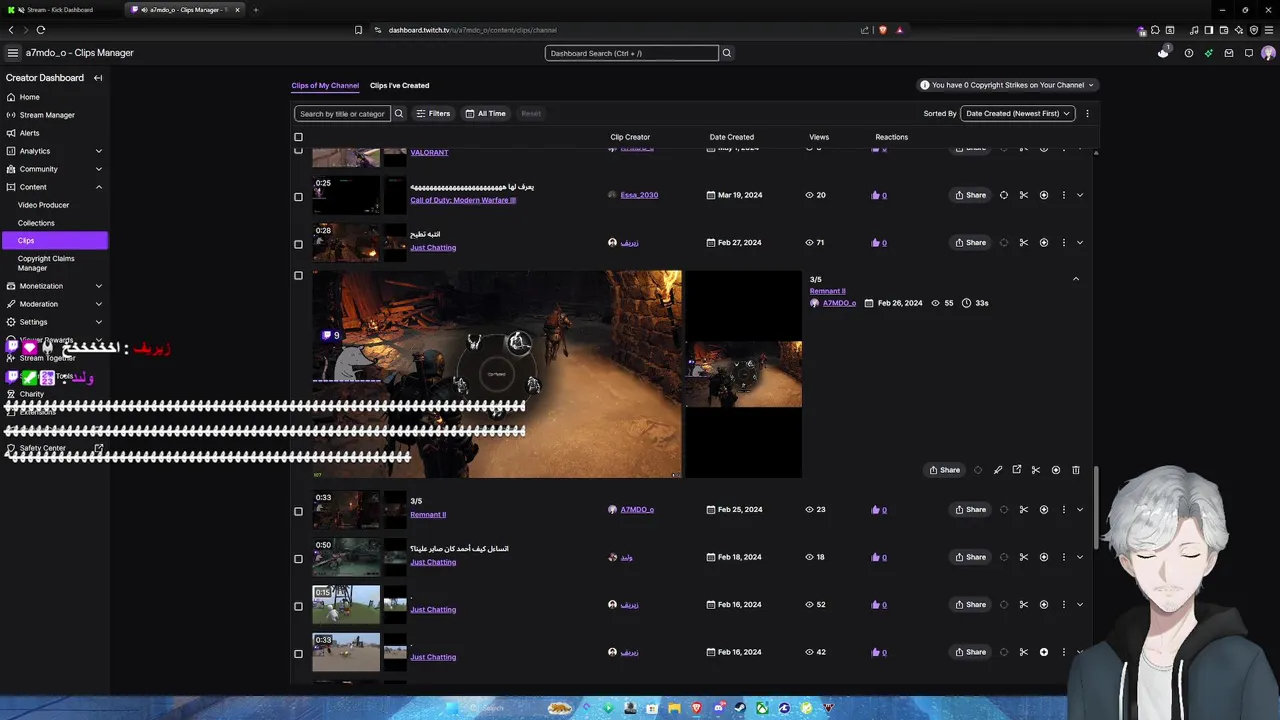
Task: Open the Remnant II link in expanded clip
Action: [827, 291]
